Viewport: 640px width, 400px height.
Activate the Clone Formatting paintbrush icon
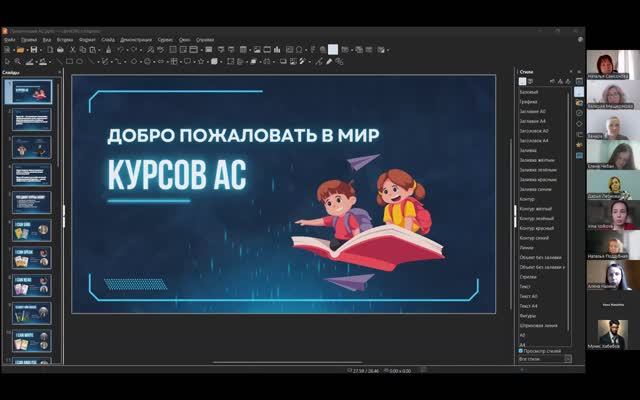point(109,50)
